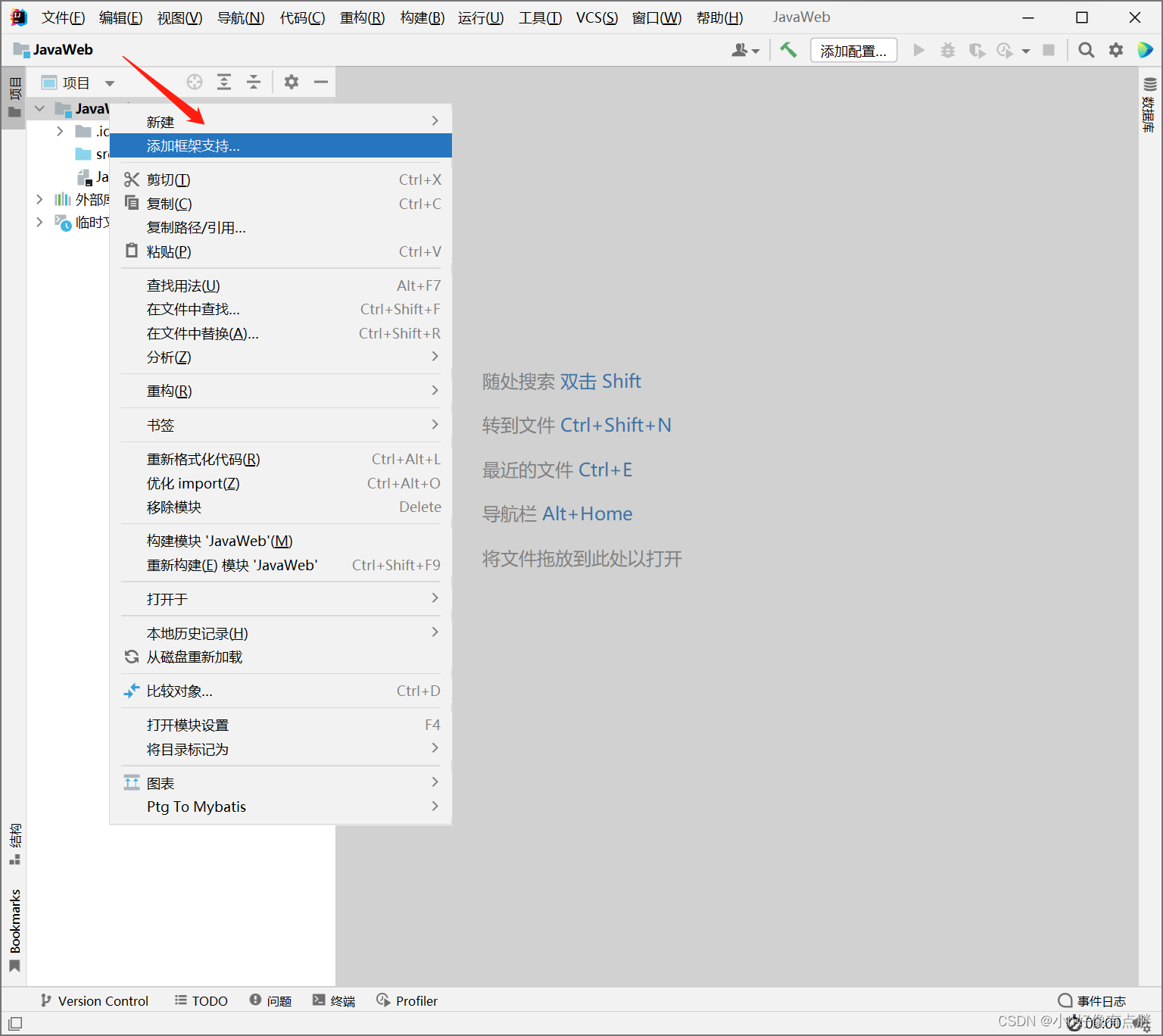
Task: Open the VCS menu in menu bar
Action: 597,17
